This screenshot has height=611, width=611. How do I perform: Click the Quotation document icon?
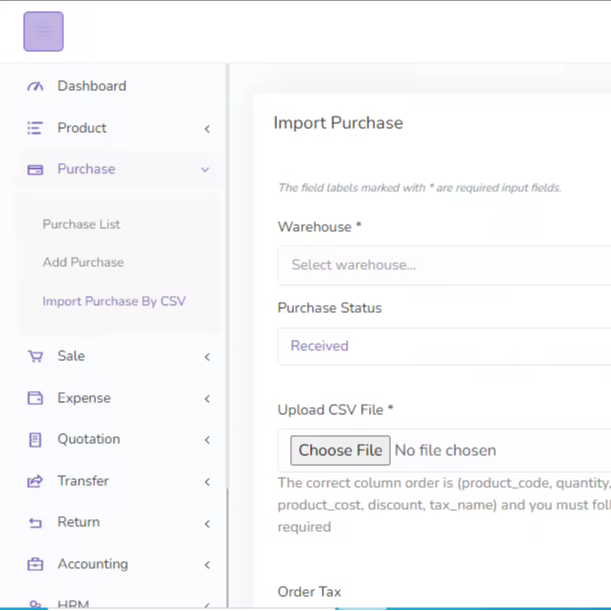click(36, 440)
